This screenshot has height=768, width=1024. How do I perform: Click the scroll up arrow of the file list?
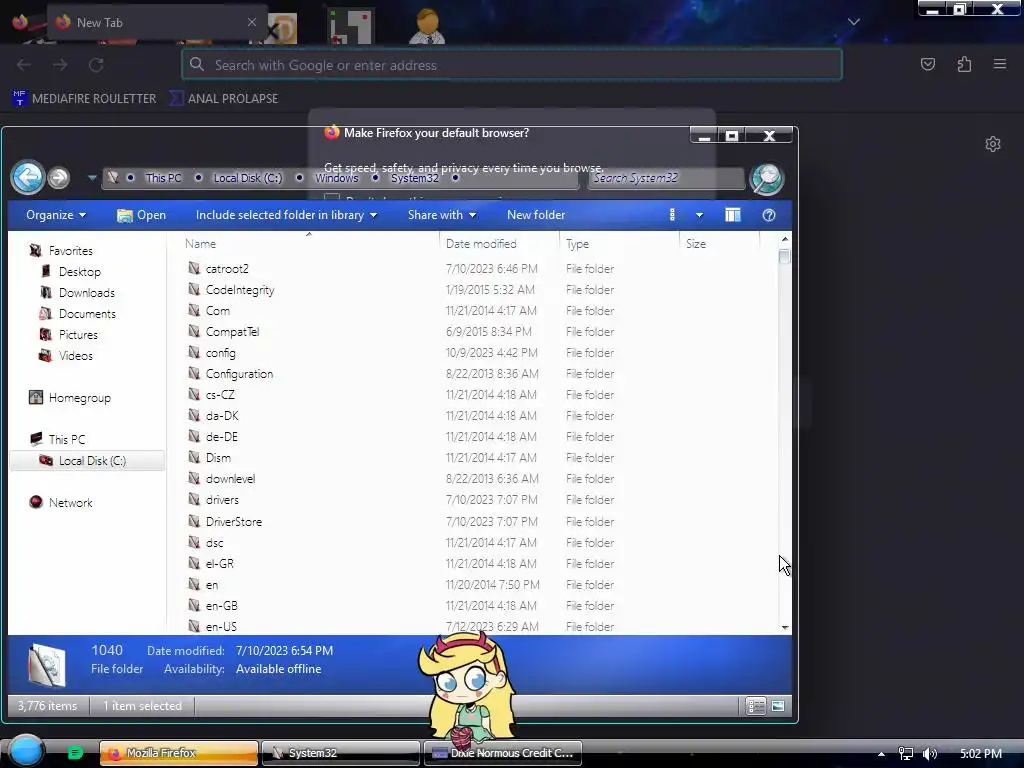click(785, 240)
